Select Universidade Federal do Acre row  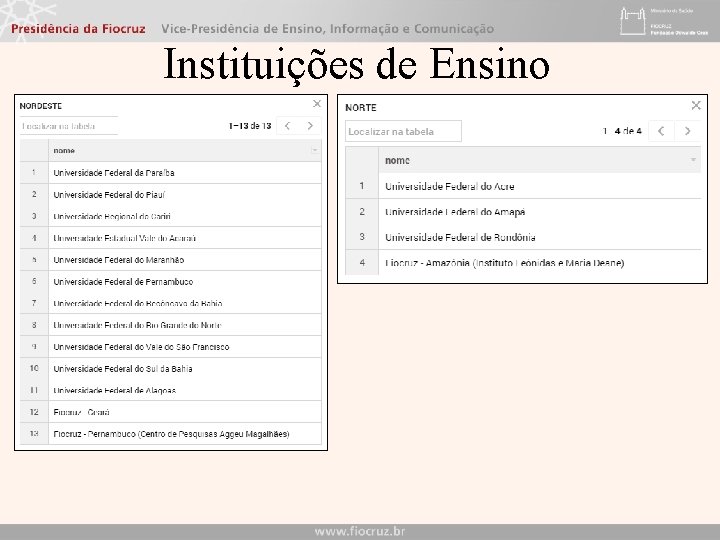[x=523, y=186]
